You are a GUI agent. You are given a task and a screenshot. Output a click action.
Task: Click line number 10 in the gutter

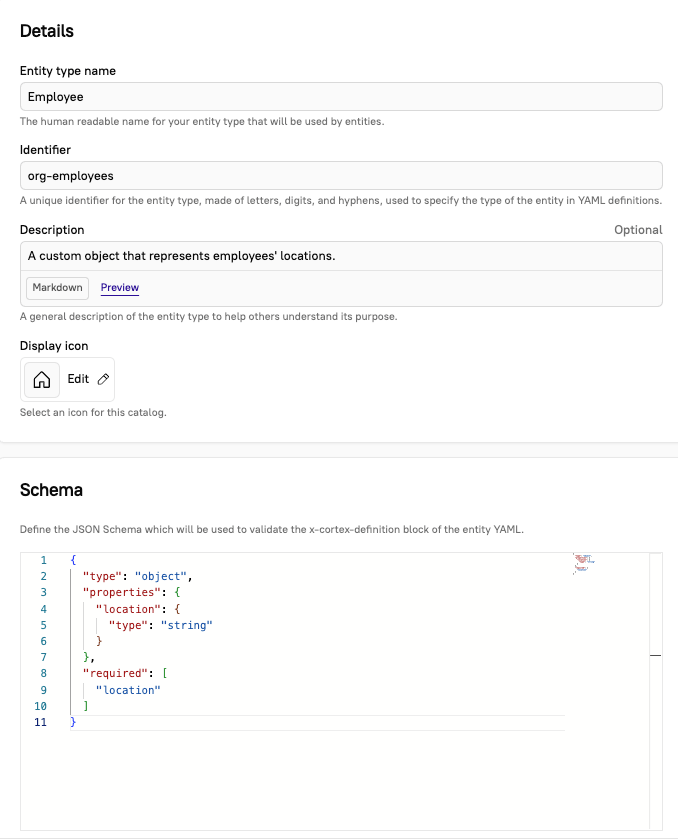tap(41, 706)
